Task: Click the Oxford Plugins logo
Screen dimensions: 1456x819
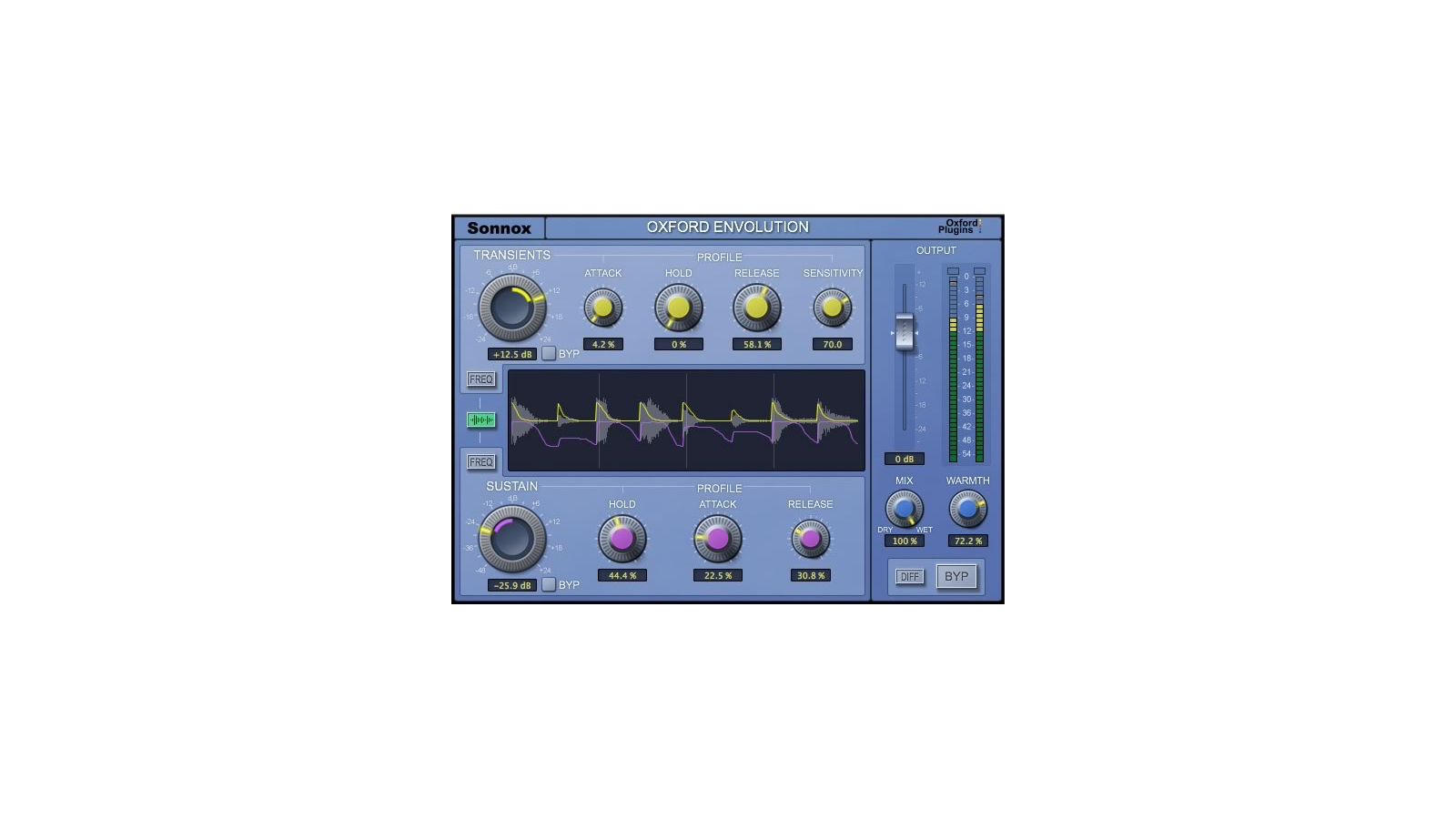Action: click(x=960, y=227)
